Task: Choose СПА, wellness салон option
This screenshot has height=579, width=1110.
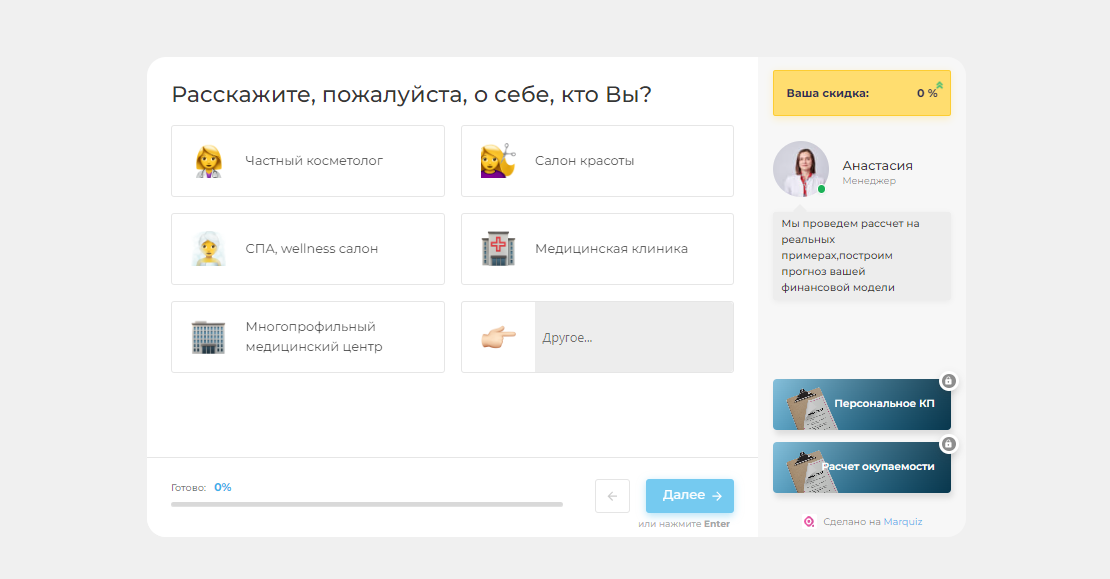Action: (x=308, y=249)
